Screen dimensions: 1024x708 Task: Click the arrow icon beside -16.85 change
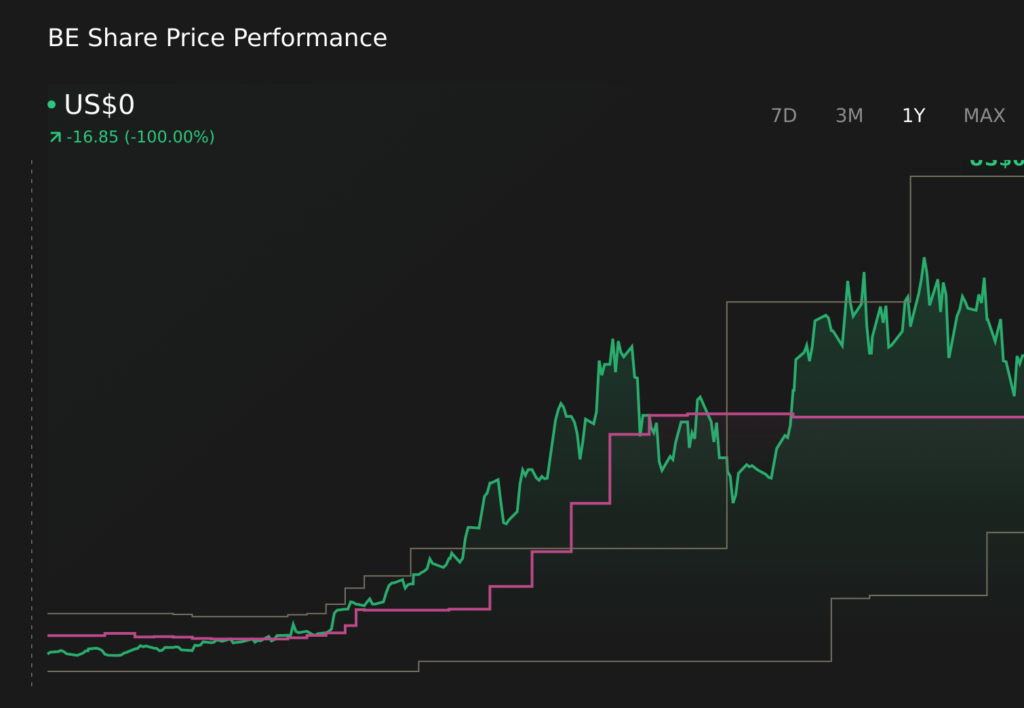55,137
